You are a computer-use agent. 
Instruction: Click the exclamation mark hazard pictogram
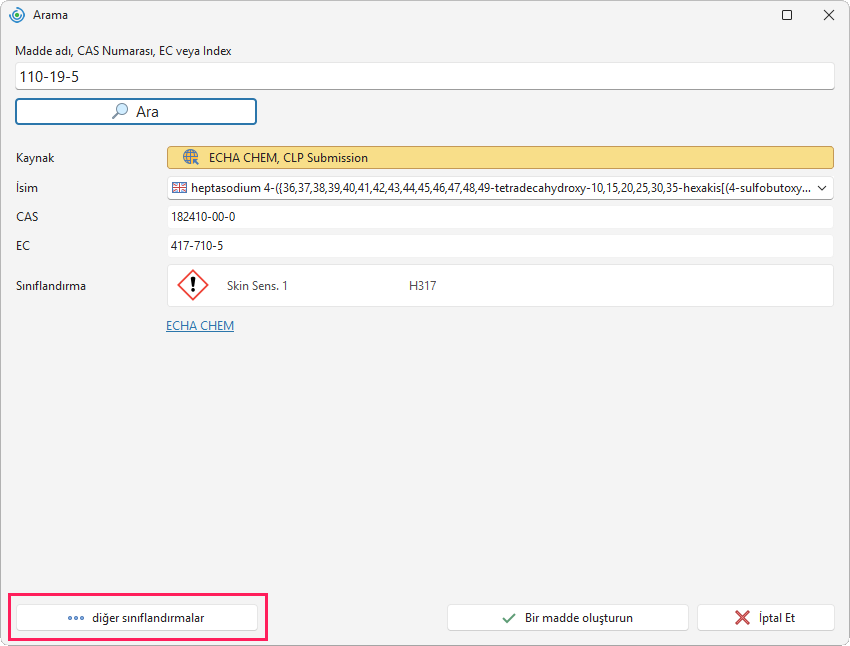193,285
